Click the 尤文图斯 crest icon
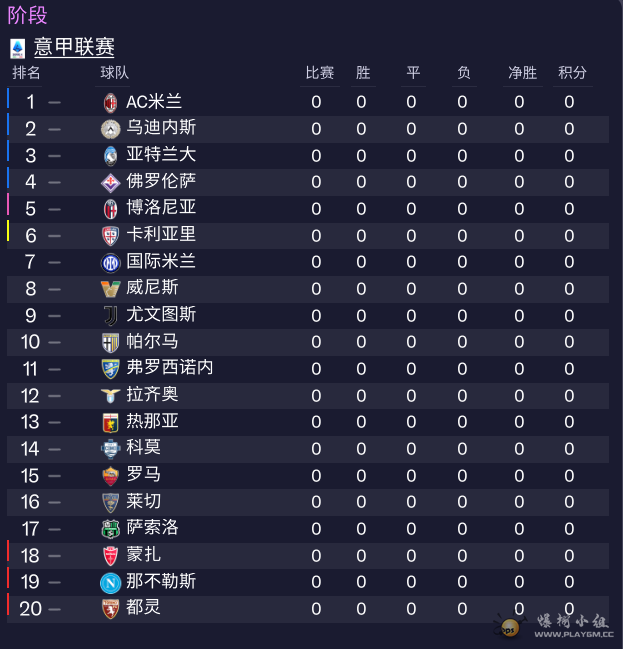The width and height of the screenshot is (623, 649). click(x=111, y=316)
